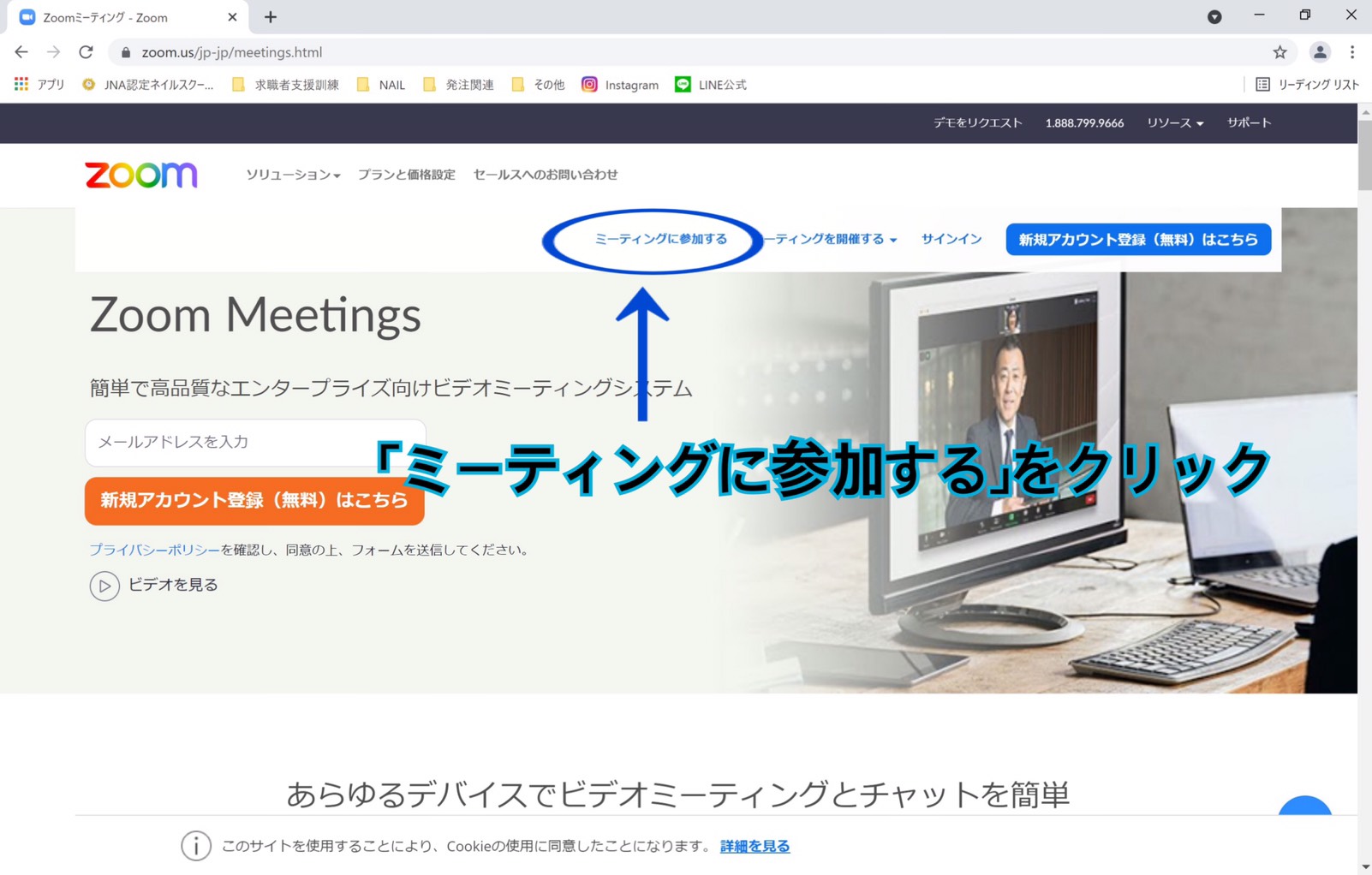Image resolution: width=1372 pixels, height=875 pixels.
Task: Click the tab search dropdown circle icon
Action: pos(1214,17)
